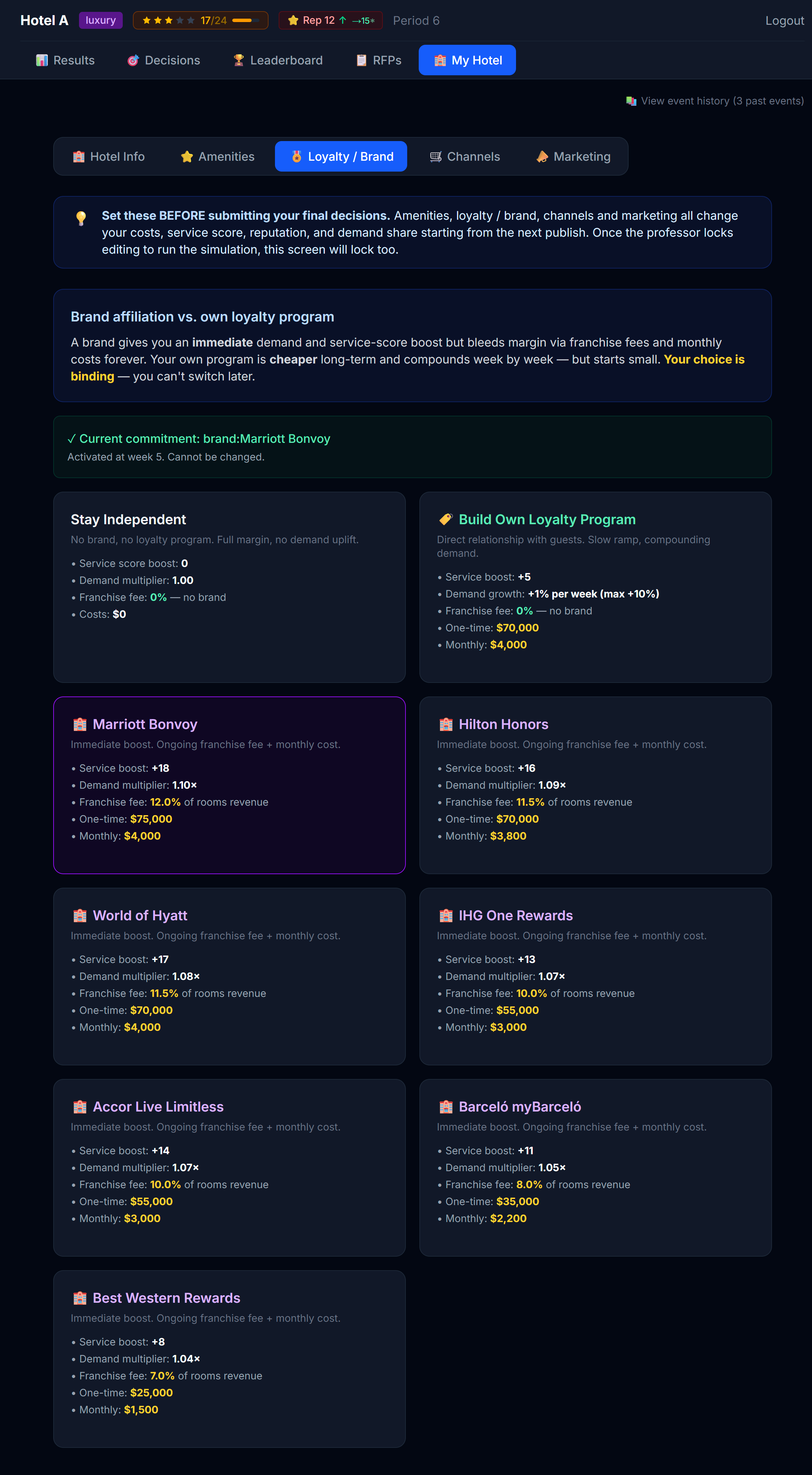Click the Channels computer icon
This screenshot has width=812, height=1475.
tap(435, 156)
